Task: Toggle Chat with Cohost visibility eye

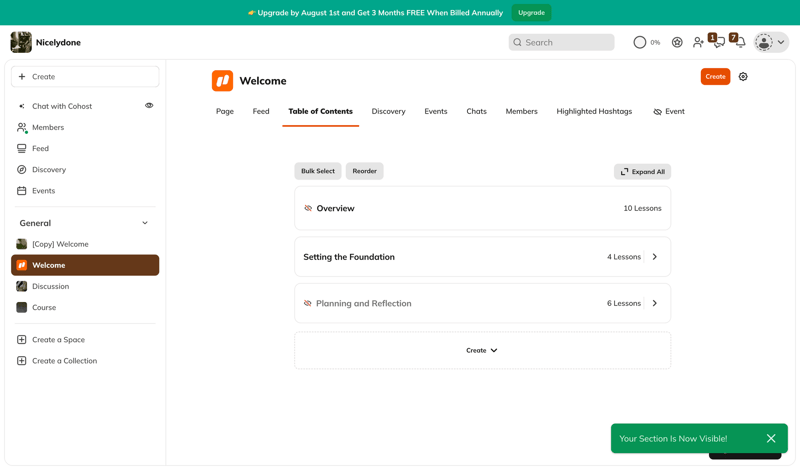Action: [149, 106]
